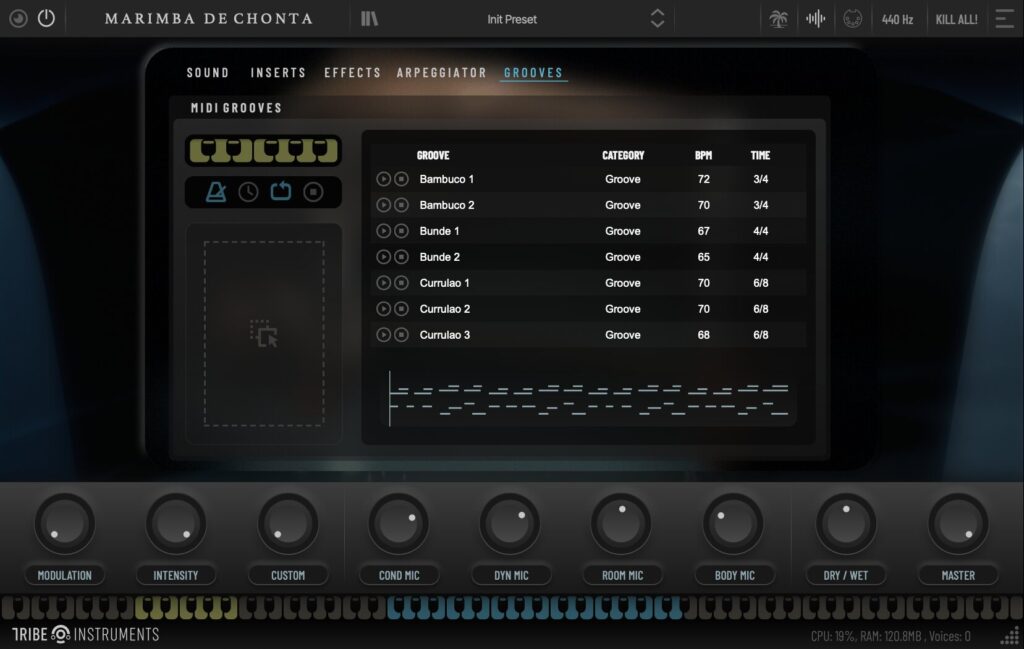
Task: Click the drag-and-drop MIDI icon
Action: (x=264, y=334)
